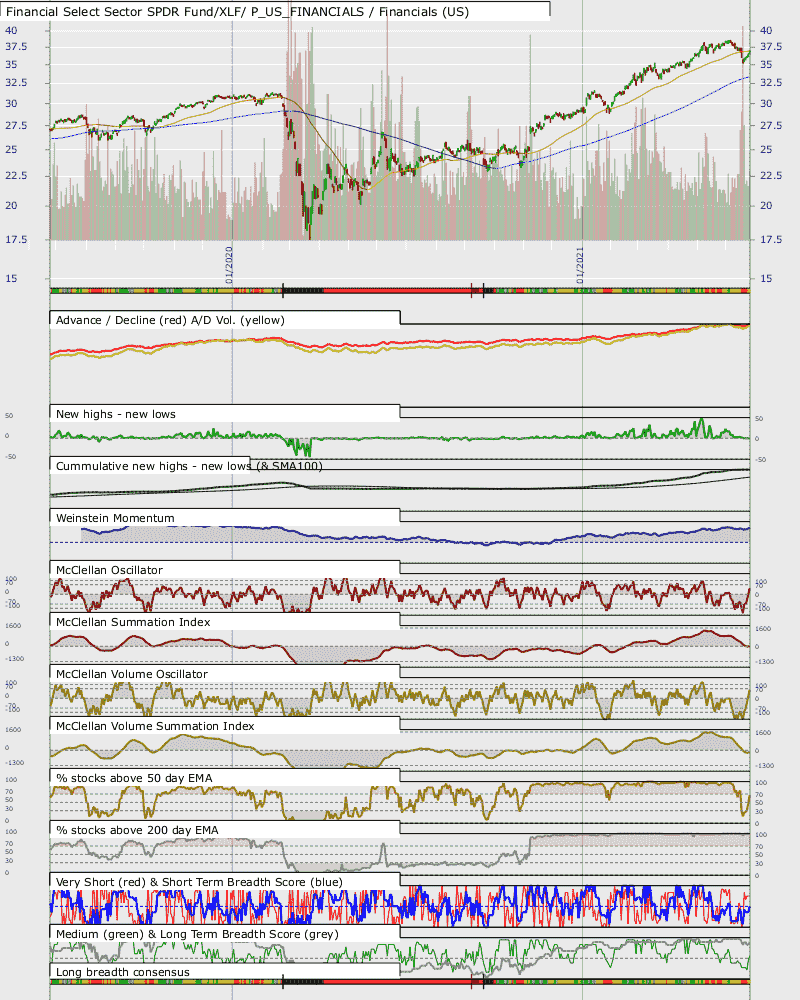
Task: Click the 37.5 price label on the right axis
Action: click(770, 47)
